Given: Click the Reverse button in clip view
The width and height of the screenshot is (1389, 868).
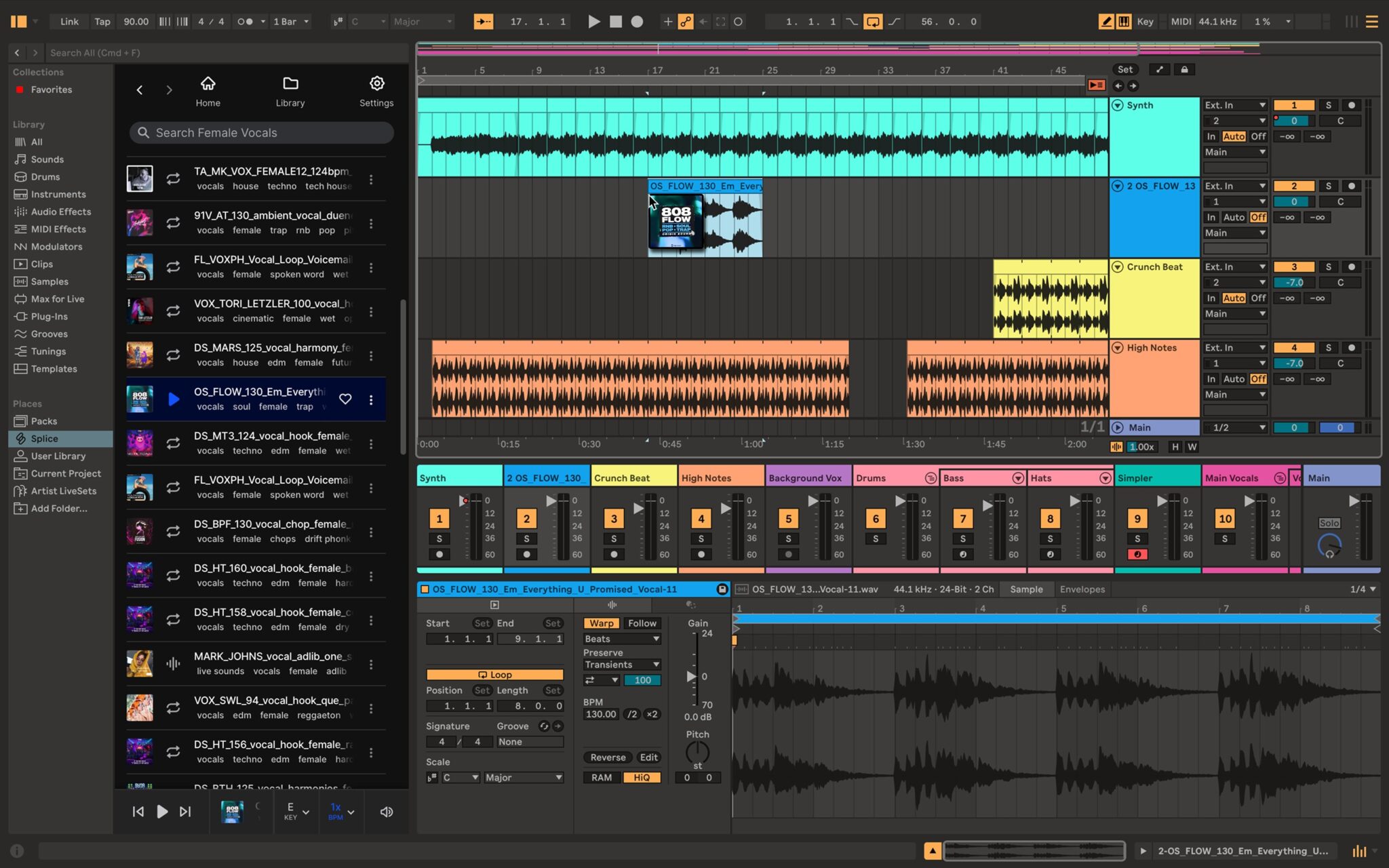Looking at the screenshot, I should click(x=607, y=757).
